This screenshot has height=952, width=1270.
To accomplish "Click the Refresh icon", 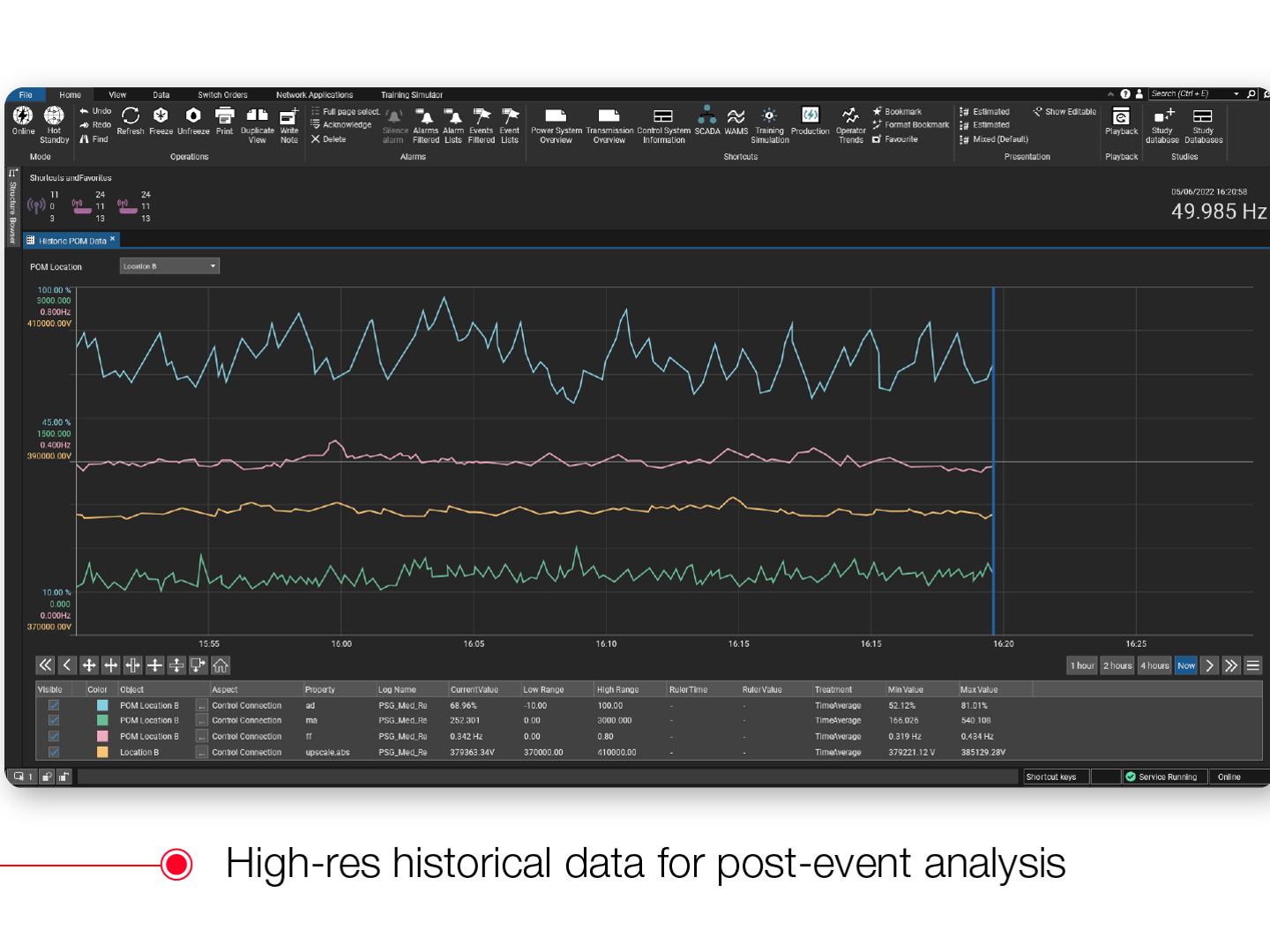I will pyautogui.click(x=131, y=115).
